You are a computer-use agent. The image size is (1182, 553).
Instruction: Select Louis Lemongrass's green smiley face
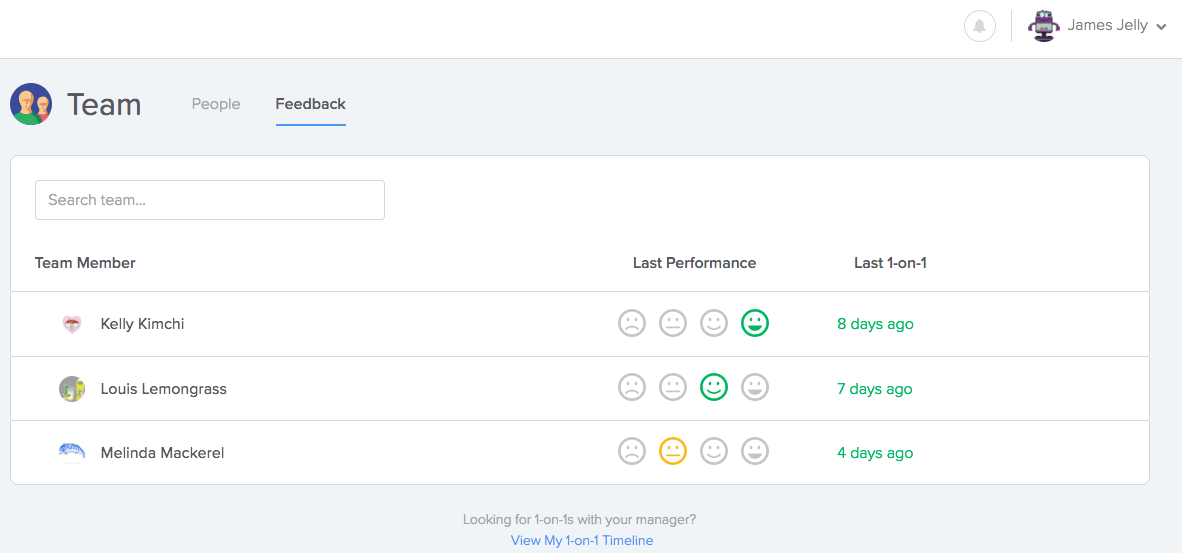pos(714,388)
